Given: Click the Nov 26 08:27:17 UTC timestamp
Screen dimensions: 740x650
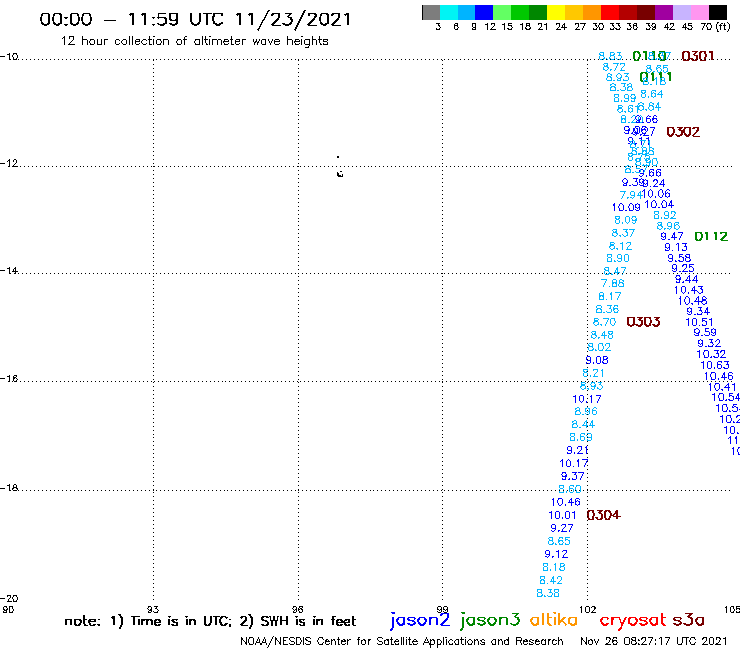Looking at the screenshot, I should tap(654, 642).
